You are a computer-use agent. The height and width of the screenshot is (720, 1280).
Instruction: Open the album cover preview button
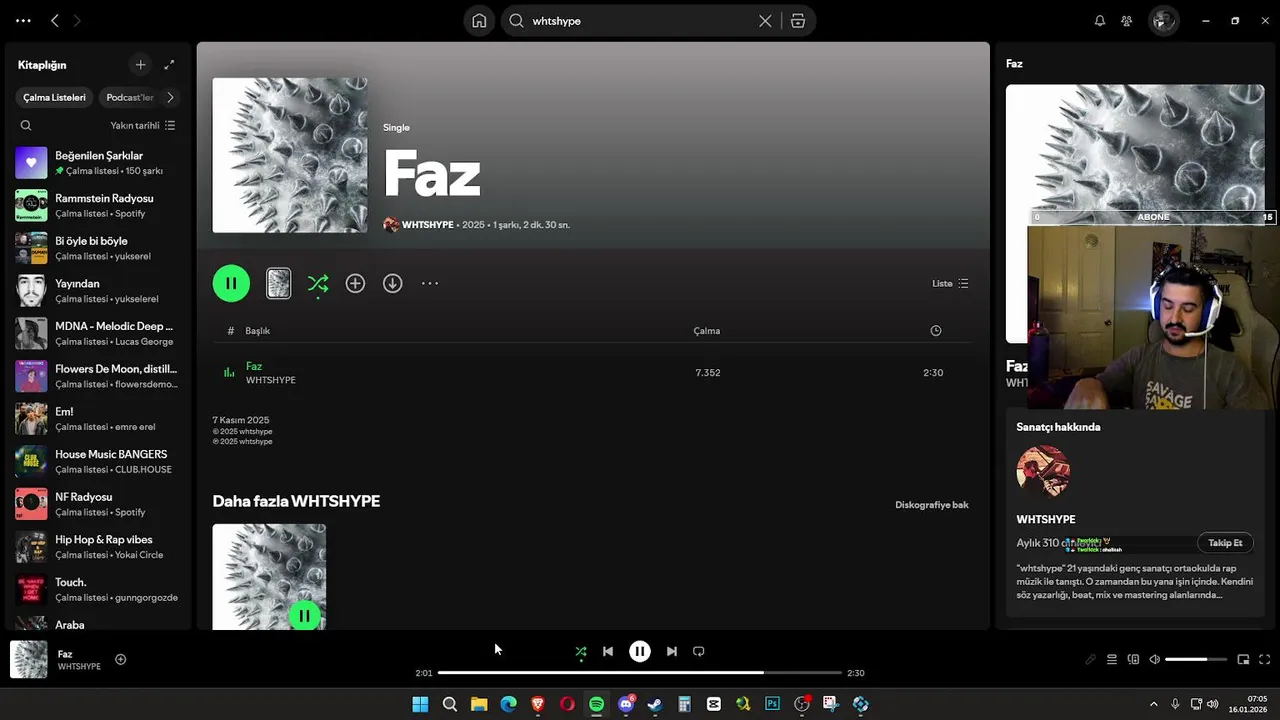[278, 283]
